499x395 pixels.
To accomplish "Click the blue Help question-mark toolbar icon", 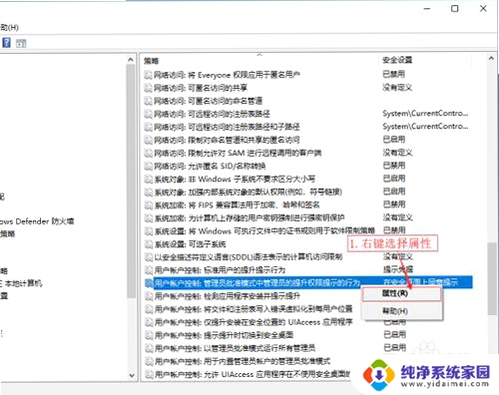I will pyautogui.click(x=6, y=43).
